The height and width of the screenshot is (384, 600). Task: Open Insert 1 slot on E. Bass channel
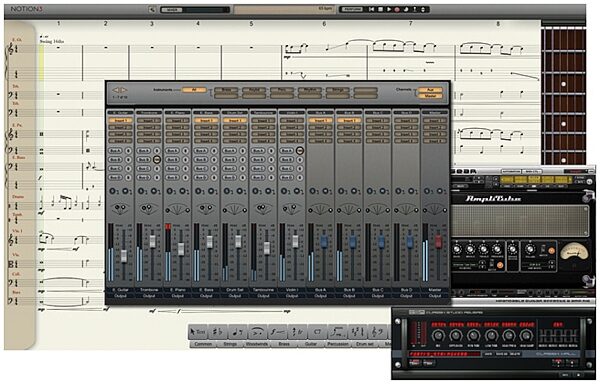[x=206, y=120]
